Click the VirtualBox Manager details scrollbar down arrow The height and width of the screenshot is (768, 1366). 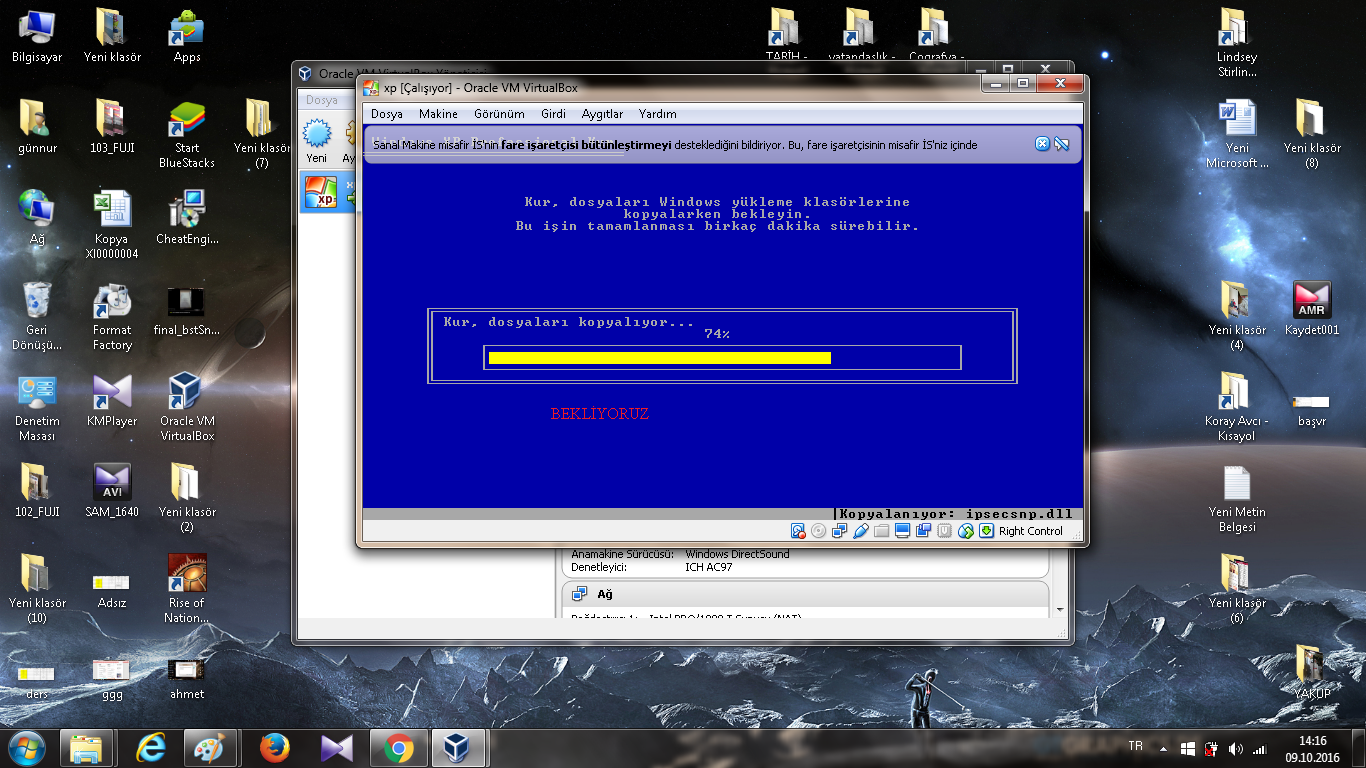[x=1060, y=610]
